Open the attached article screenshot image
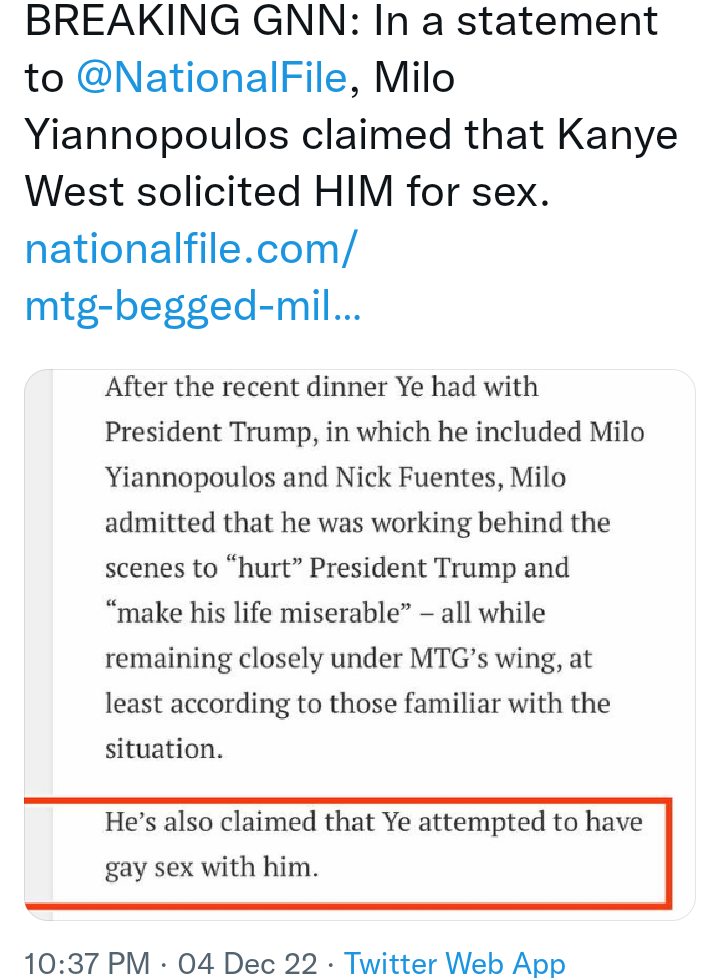The image size is (717, 978). click(x=360, y=644)
